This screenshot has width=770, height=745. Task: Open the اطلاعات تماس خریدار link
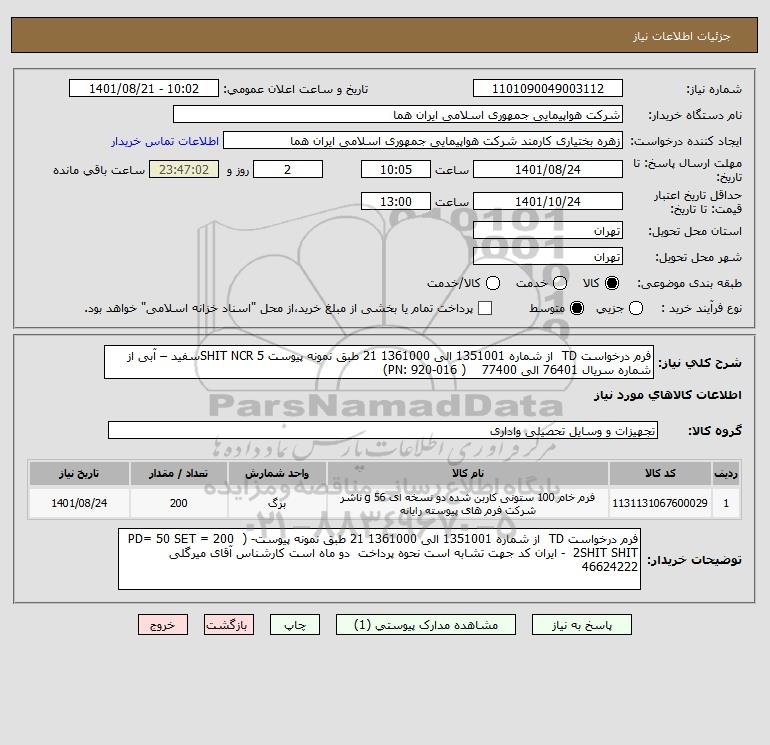click(165, 141)
